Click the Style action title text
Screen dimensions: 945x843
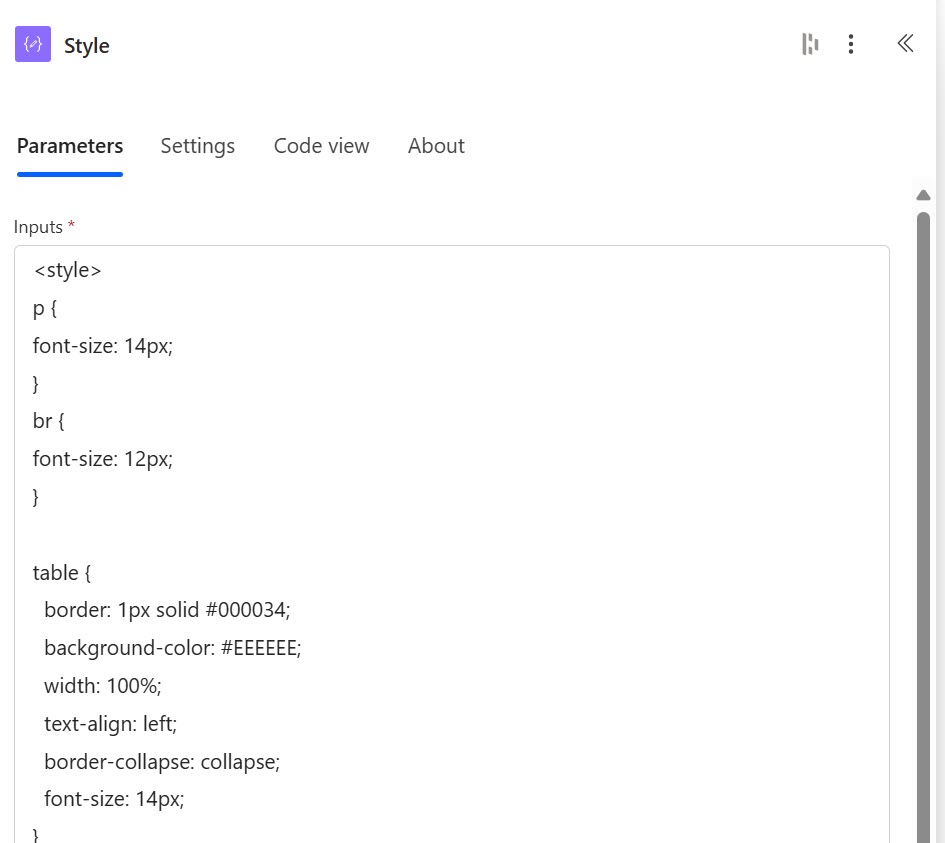point(87,46)
